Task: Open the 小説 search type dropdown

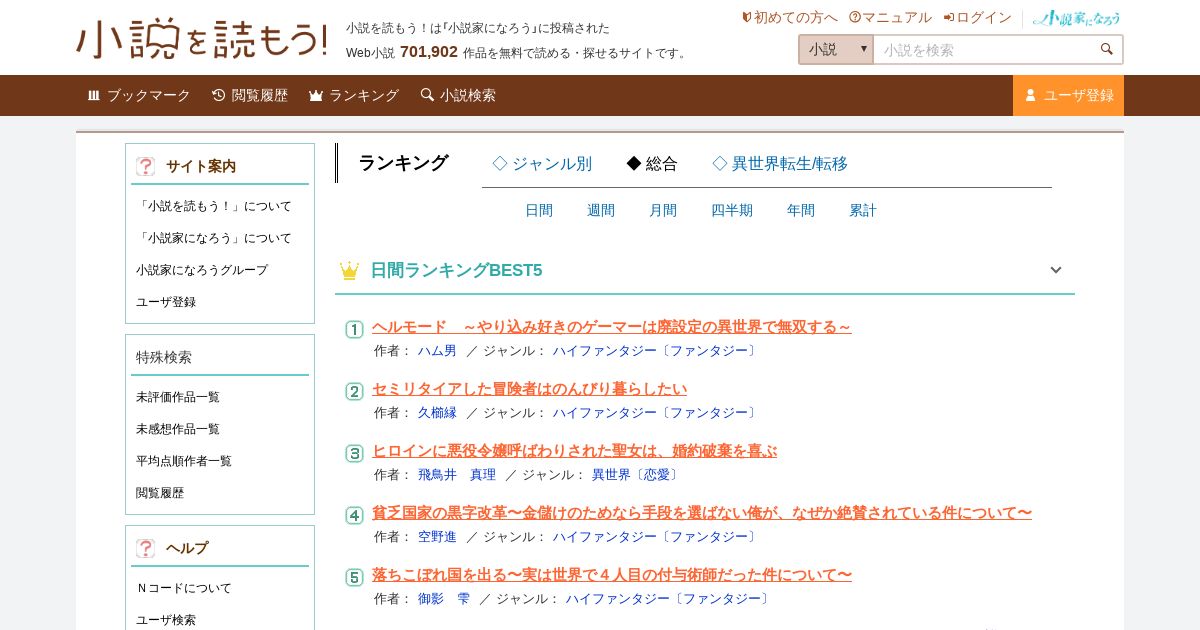Action: pos(836,49)
